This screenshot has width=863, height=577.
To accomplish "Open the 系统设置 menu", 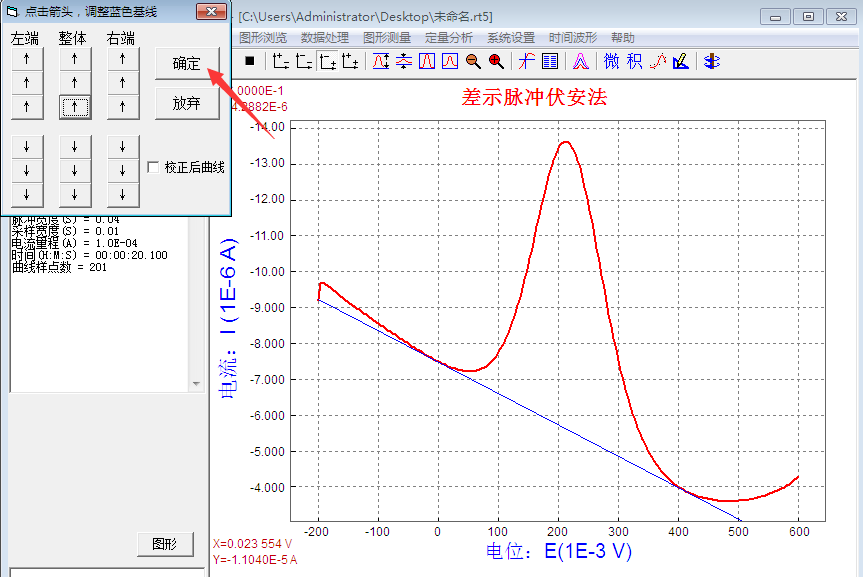I will coord(510,37).
